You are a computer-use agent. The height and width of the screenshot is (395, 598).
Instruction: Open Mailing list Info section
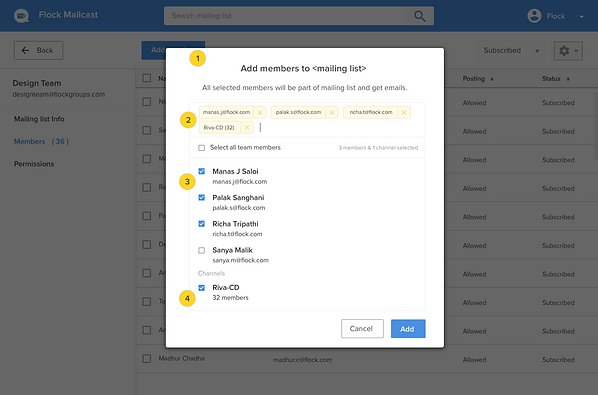tap(39, 119)
